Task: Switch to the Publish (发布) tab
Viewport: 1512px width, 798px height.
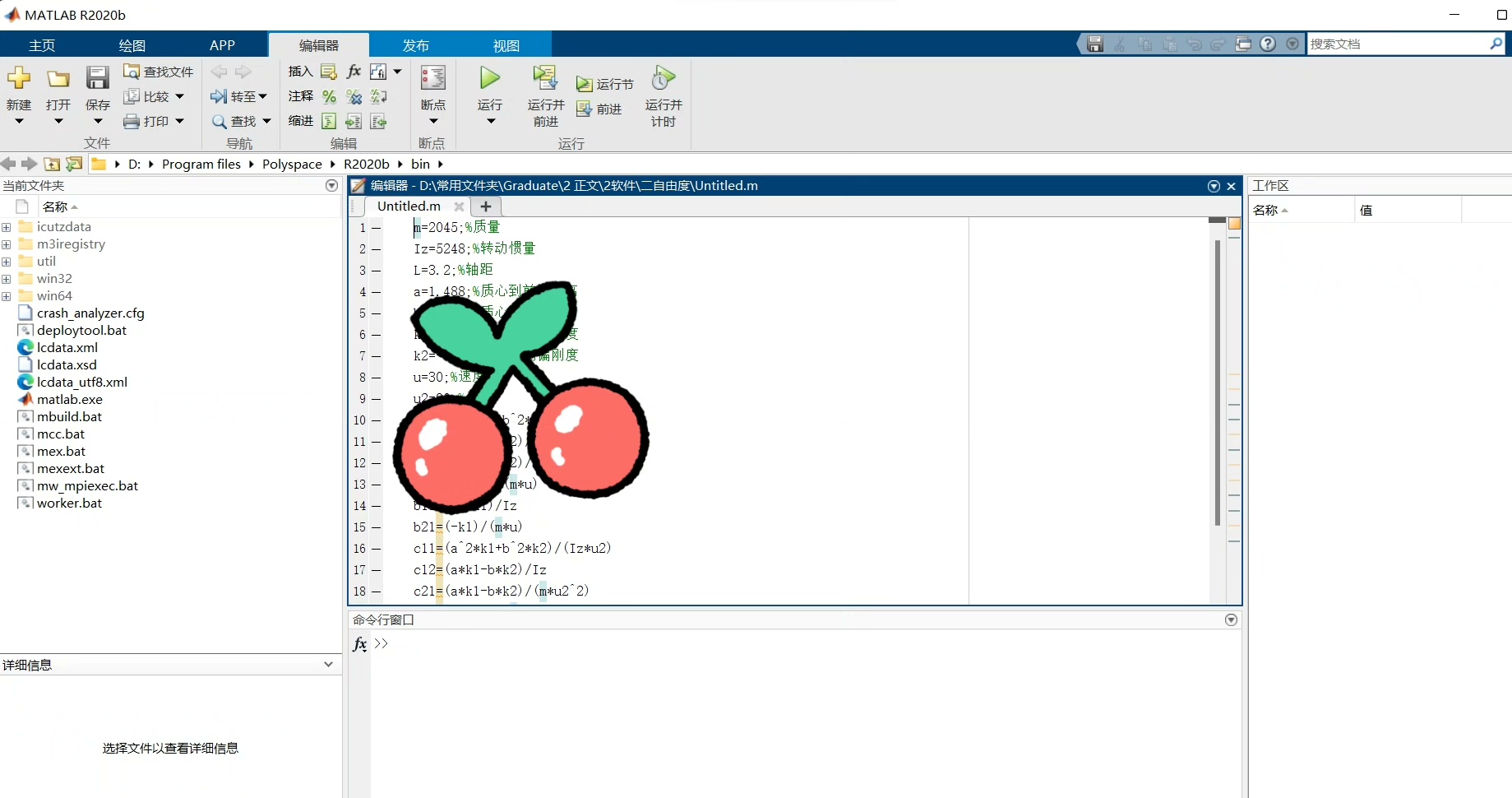Action: [416, 45]
